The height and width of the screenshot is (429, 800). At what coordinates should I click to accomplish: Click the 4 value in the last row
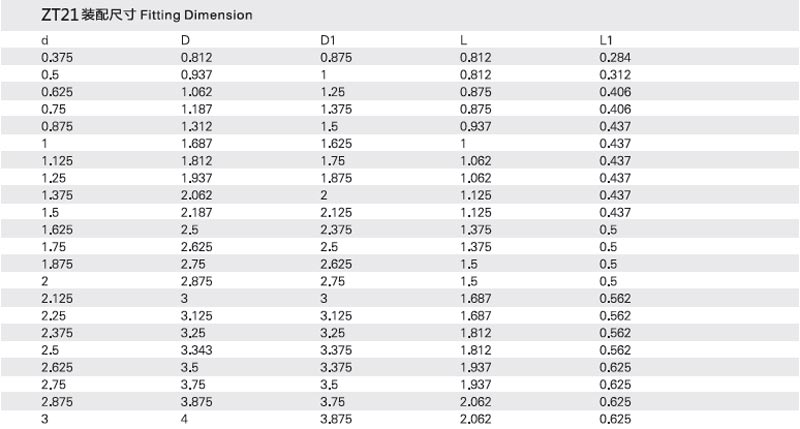coord(184,420)
